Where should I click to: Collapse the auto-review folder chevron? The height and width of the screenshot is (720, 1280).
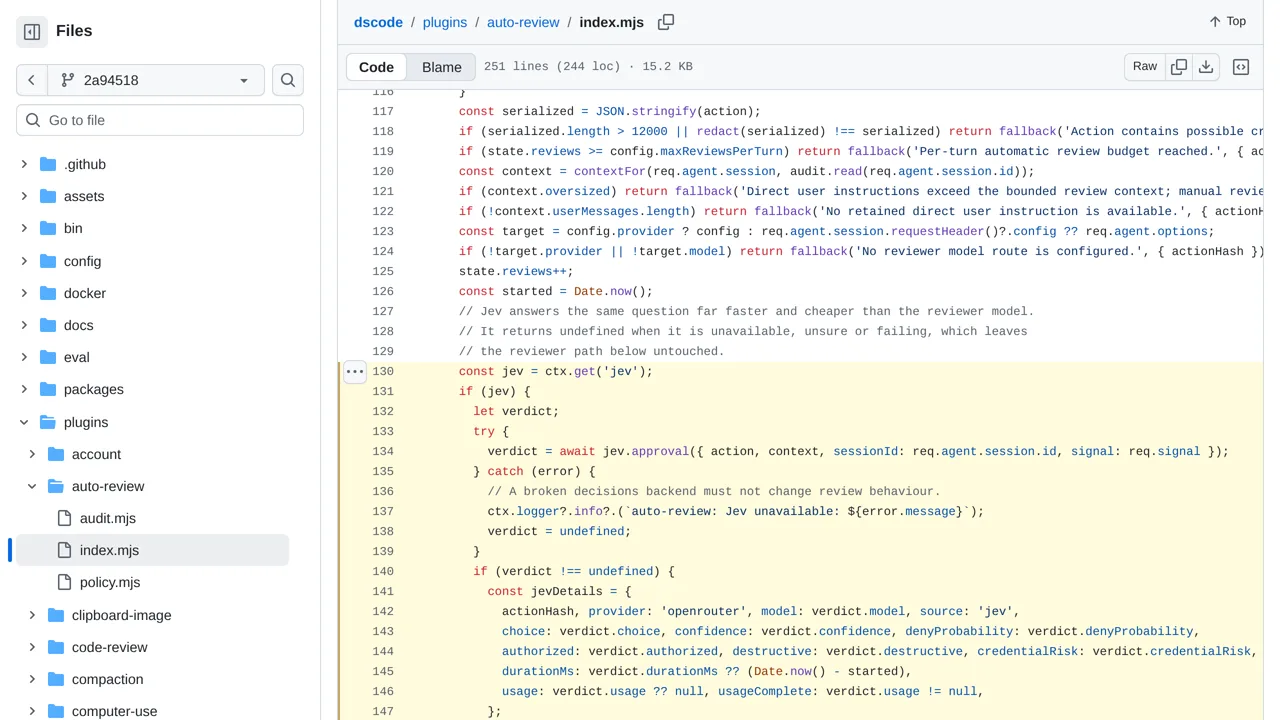[32, 486]
